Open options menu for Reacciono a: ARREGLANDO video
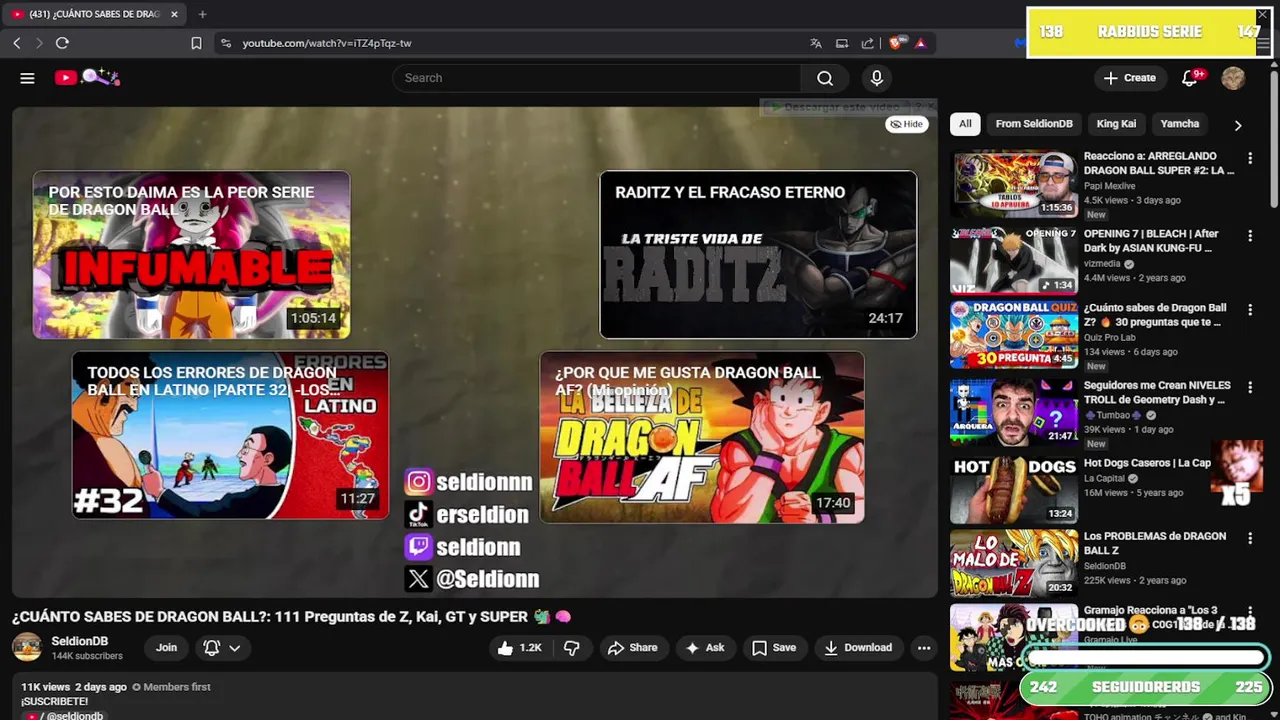This screenshot has width=1280, height=720. click(x=1250, y=158)
